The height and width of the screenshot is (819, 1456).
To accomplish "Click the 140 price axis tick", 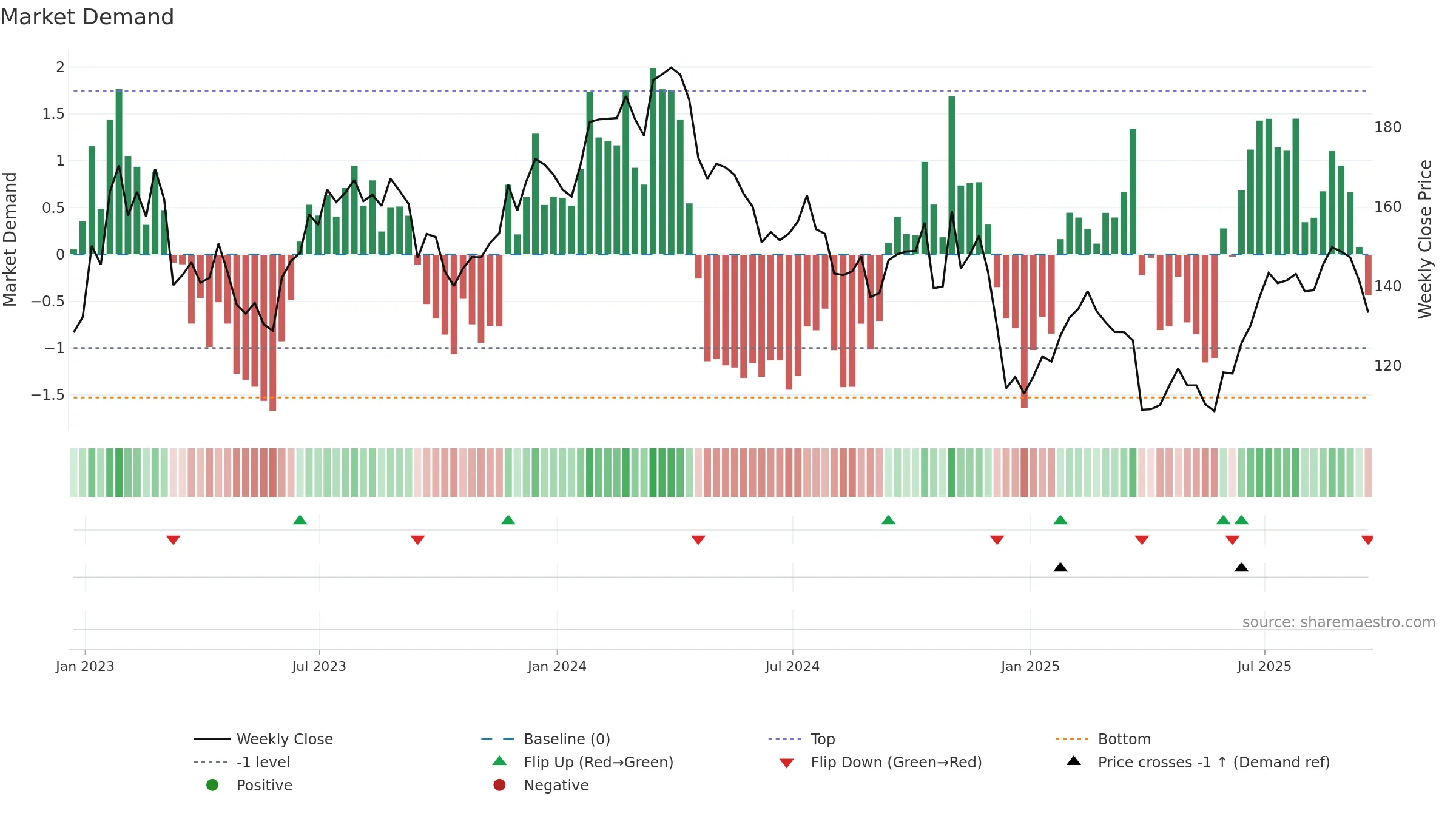I will [1388, 286].
